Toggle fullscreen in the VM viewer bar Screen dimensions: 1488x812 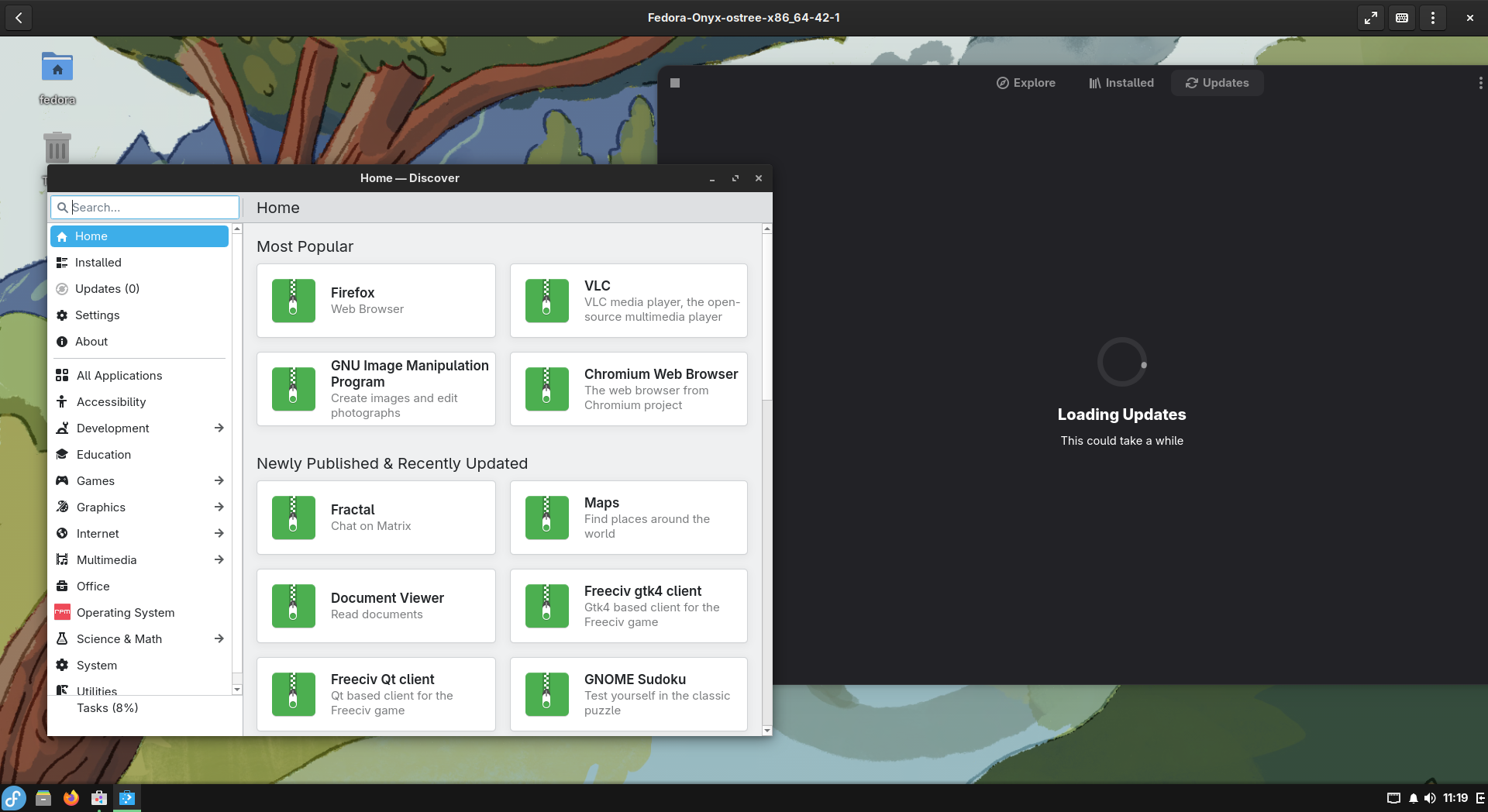[x=1371, y=18]
